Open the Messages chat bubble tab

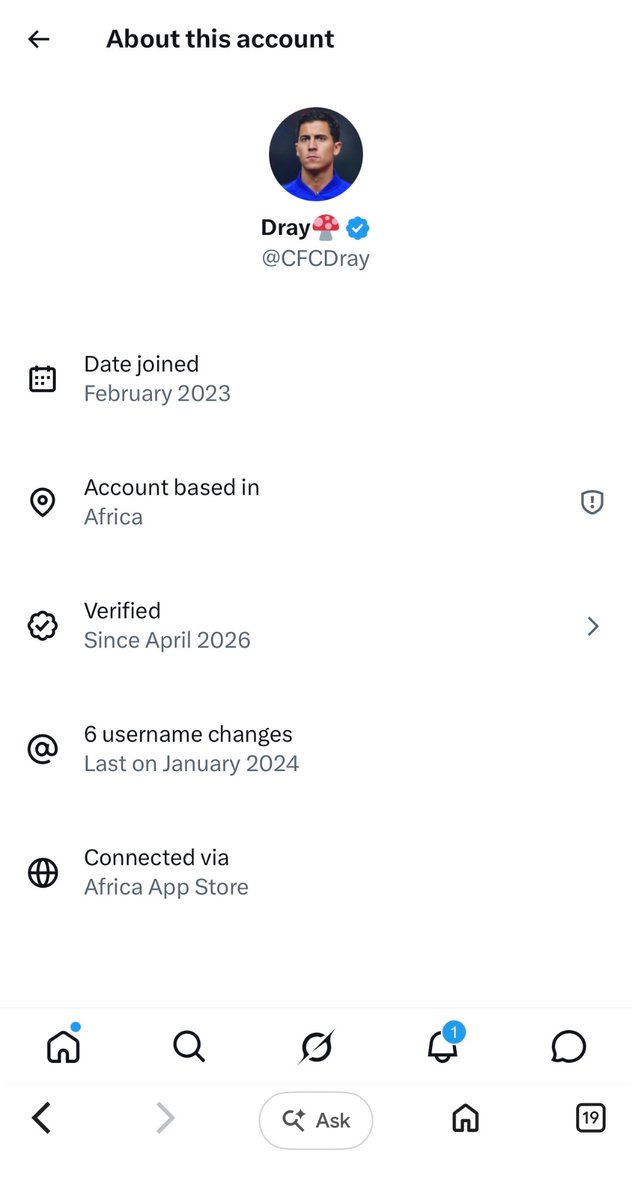[x=568, y=1047]
